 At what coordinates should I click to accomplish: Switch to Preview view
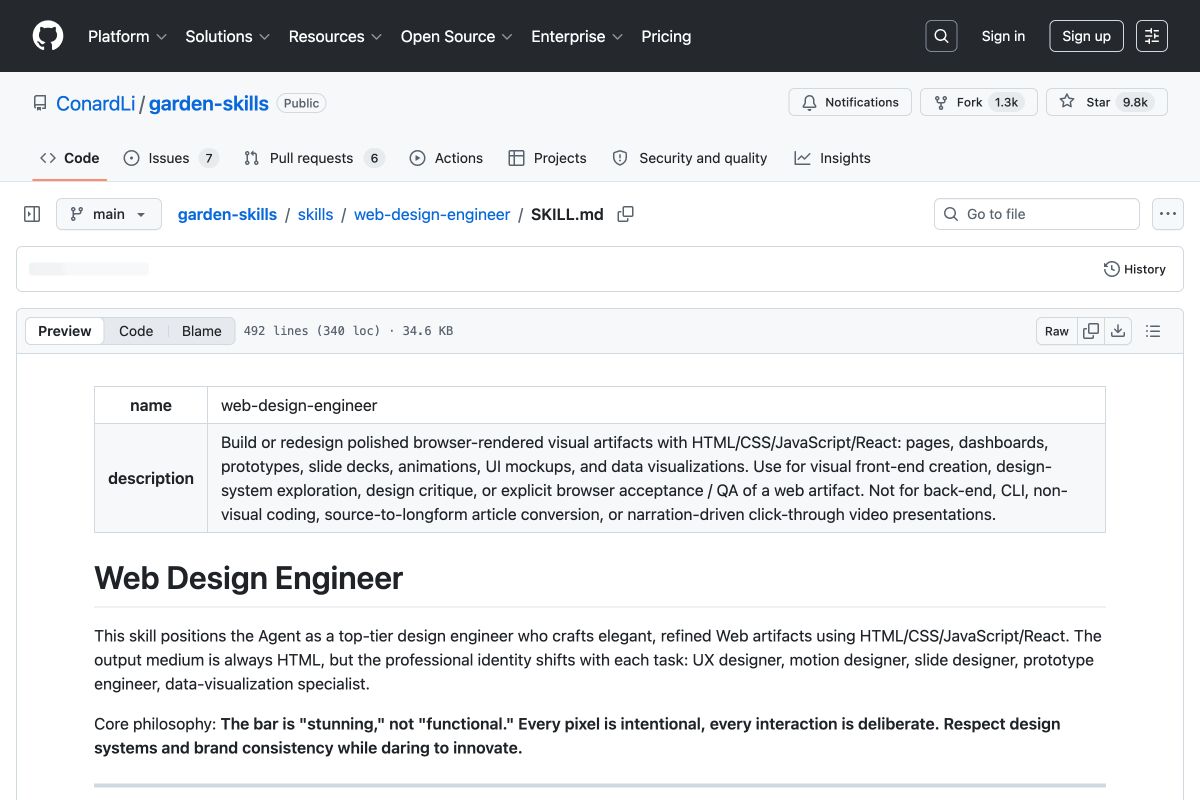(65, 331)
